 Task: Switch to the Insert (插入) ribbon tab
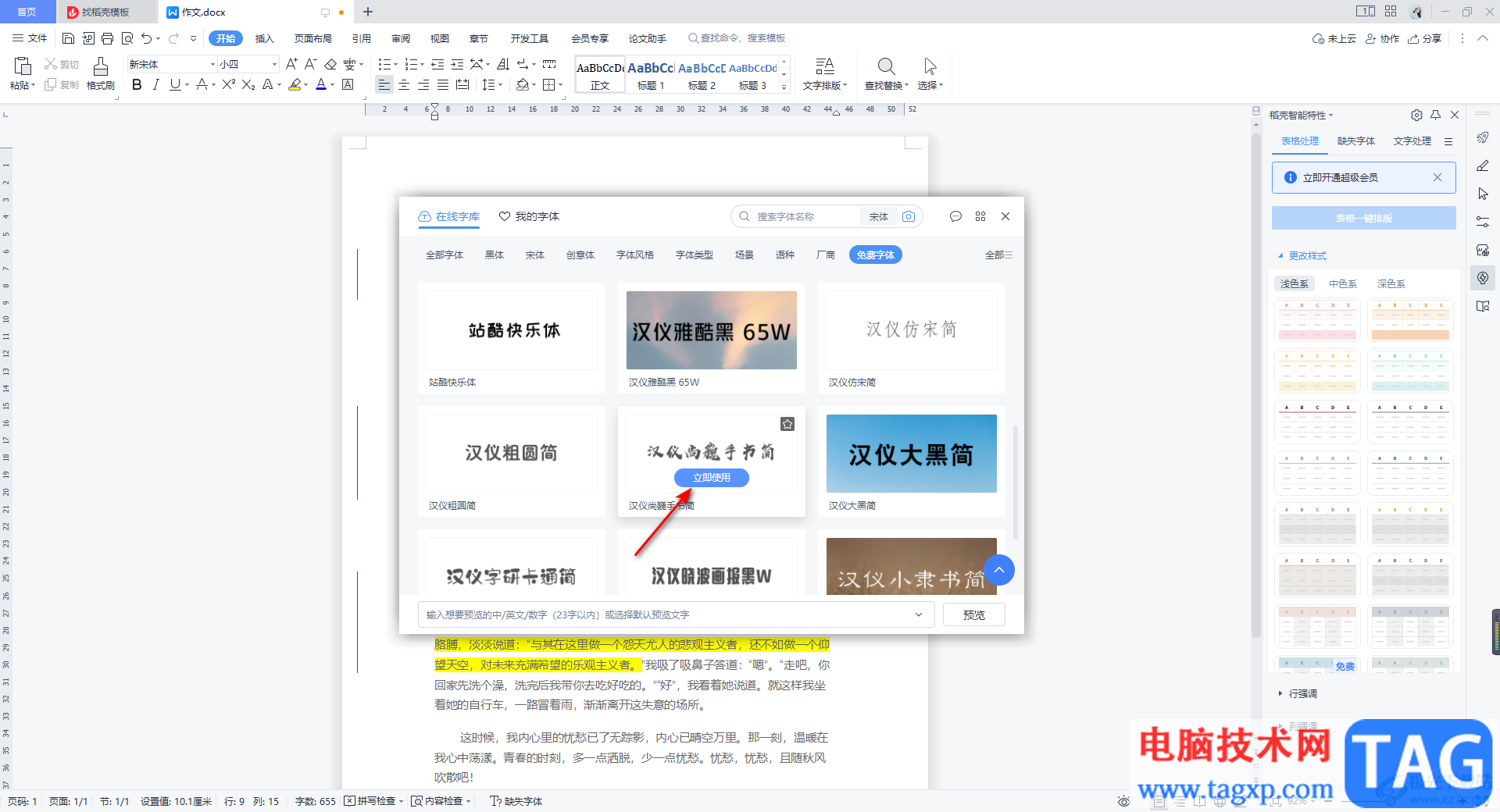(x=265, y=38)
